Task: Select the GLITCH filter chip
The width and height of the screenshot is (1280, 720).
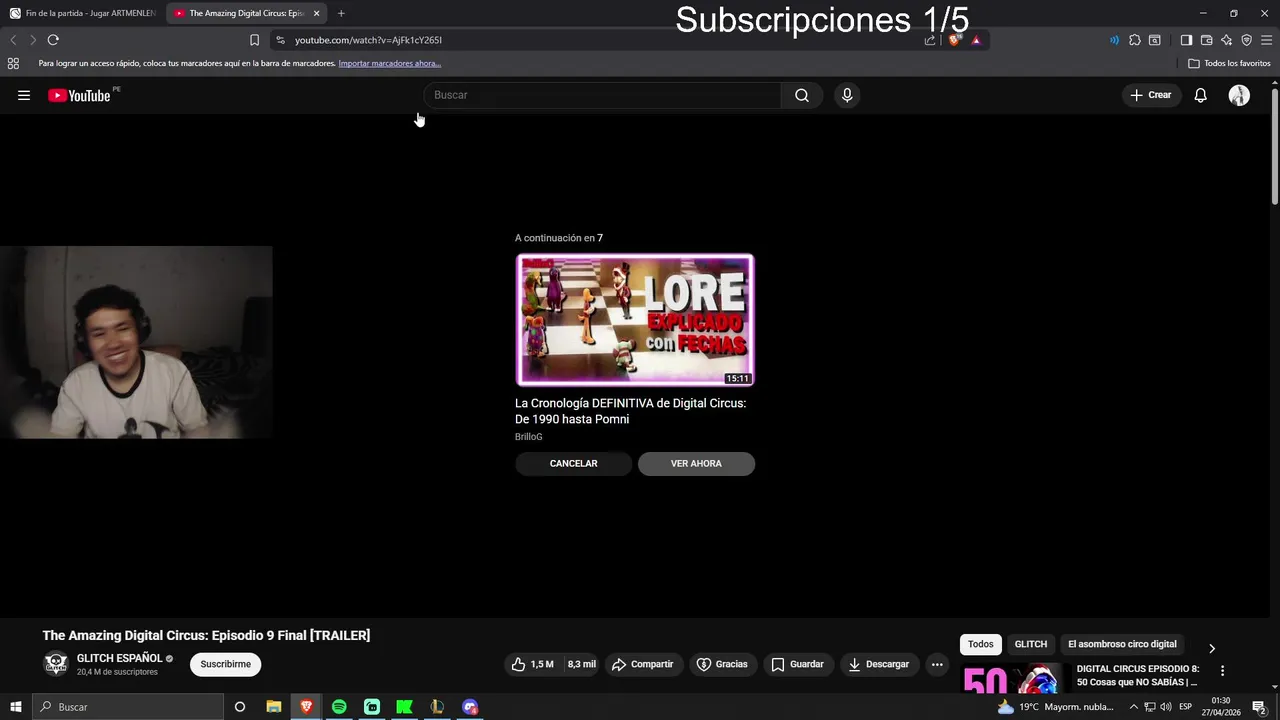Action: pyautogui.click(x=1031, y=644)
